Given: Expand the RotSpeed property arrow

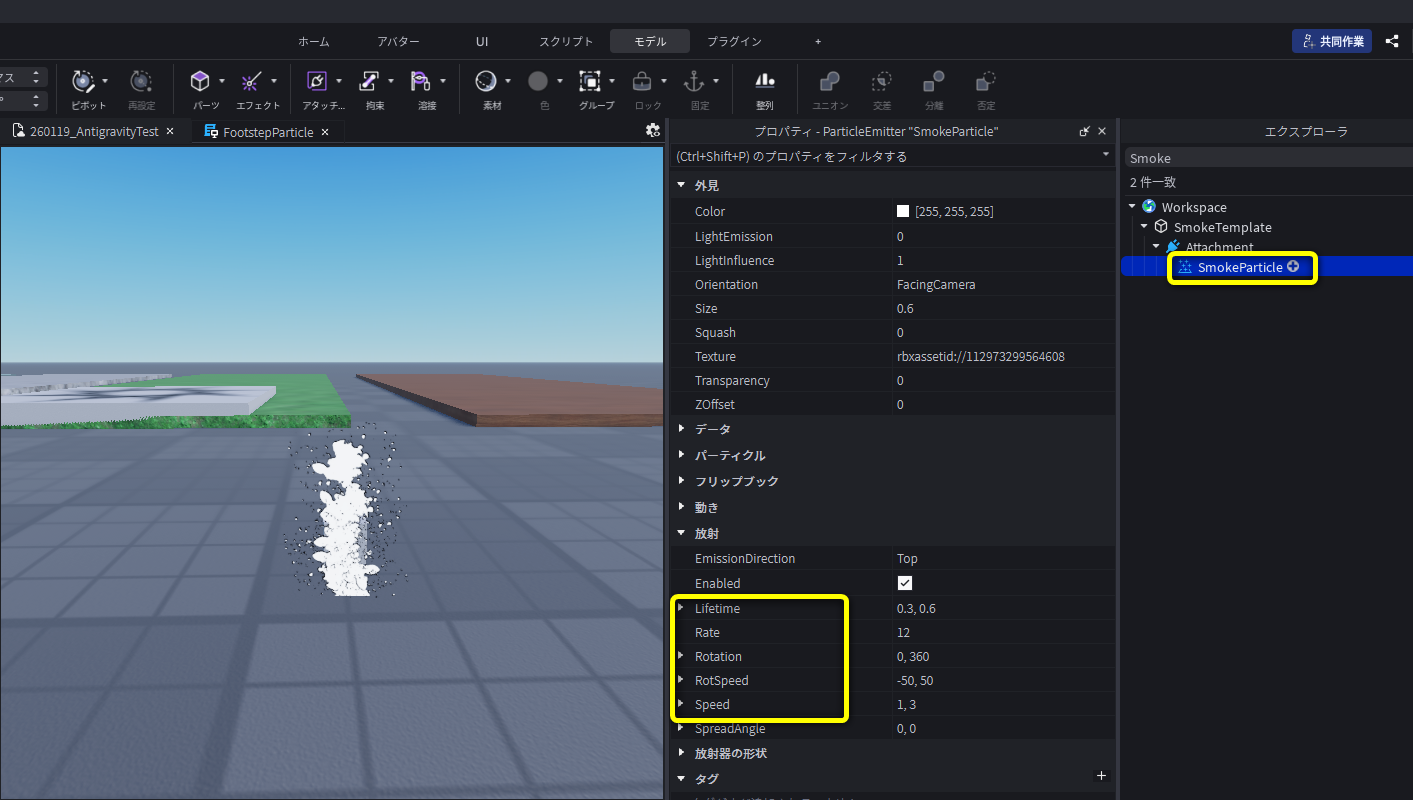Looking at the screenshot, I should tap(682, 679).
